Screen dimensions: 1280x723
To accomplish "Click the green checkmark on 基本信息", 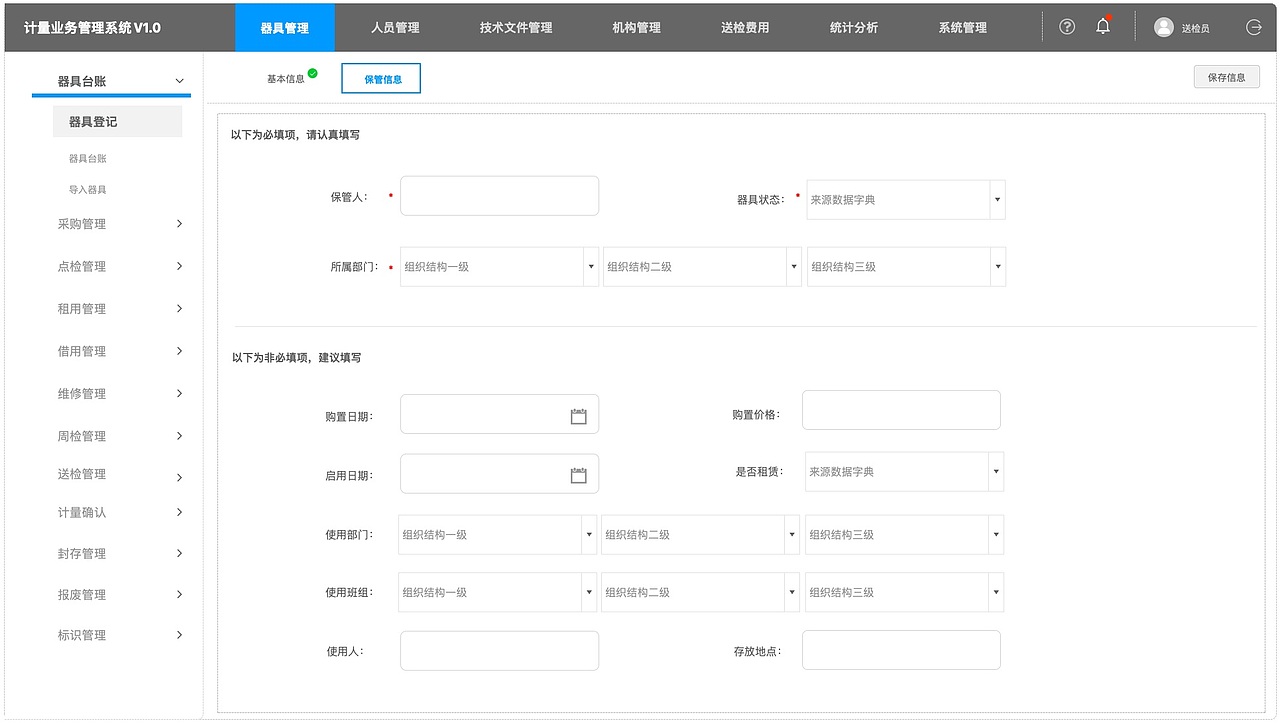I will point(313,70).
